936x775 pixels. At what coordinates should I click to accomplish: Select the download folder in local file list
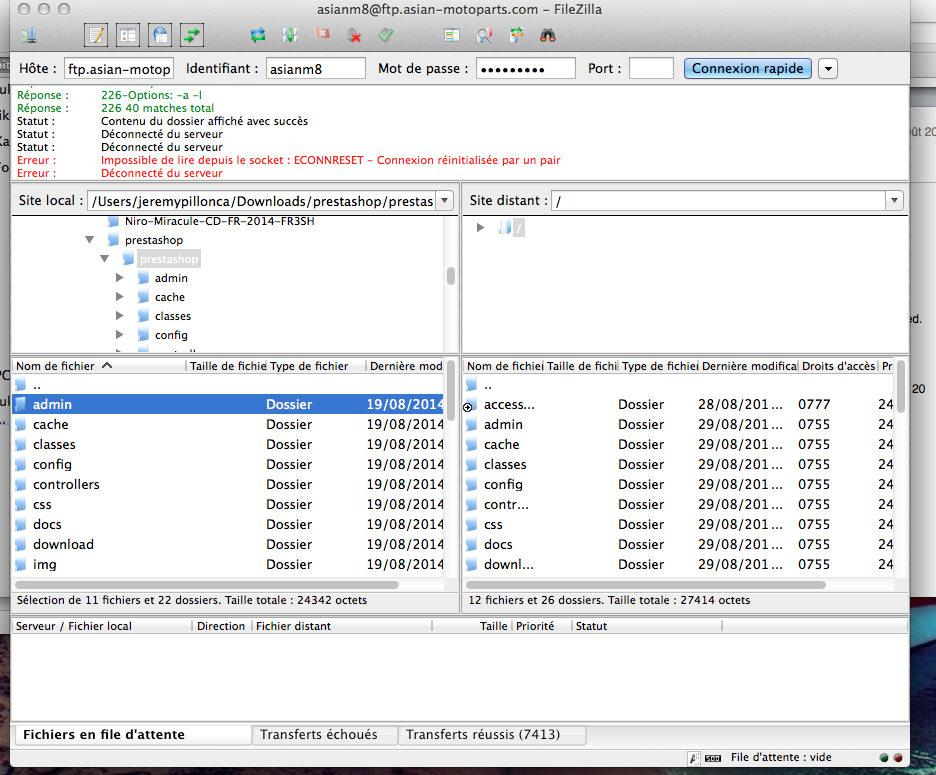(228, 545)
